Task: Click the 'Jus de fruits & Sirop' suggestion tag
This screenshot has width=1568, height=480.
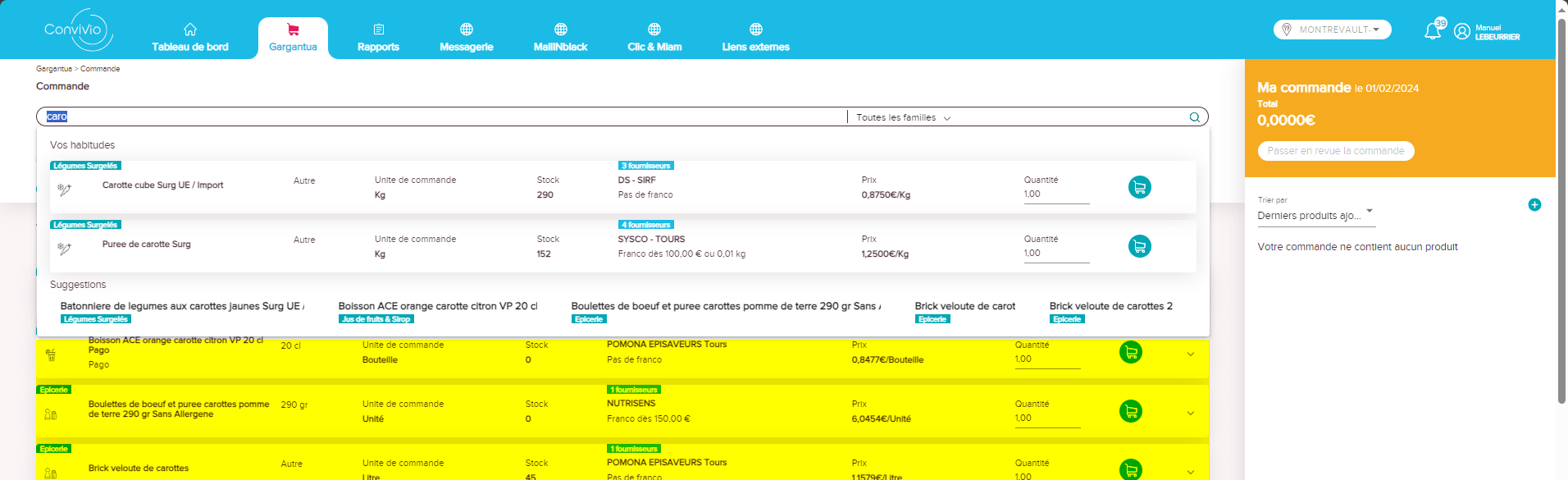Action: [x=376, y=319]
